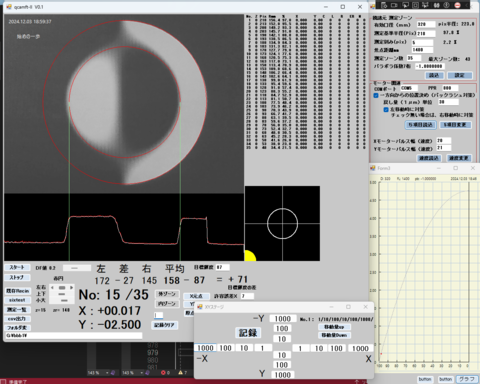Click the 許容誤差X input field

coord(247,296)
